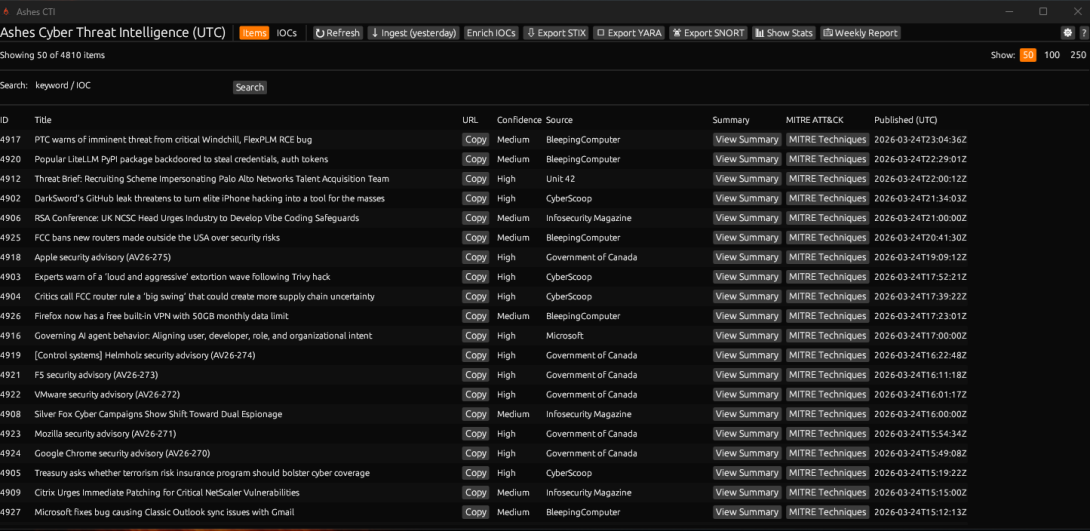Click the Unit 42 source cell
Viewport: 1090px width, 531px height.
[x=560, y=179]
